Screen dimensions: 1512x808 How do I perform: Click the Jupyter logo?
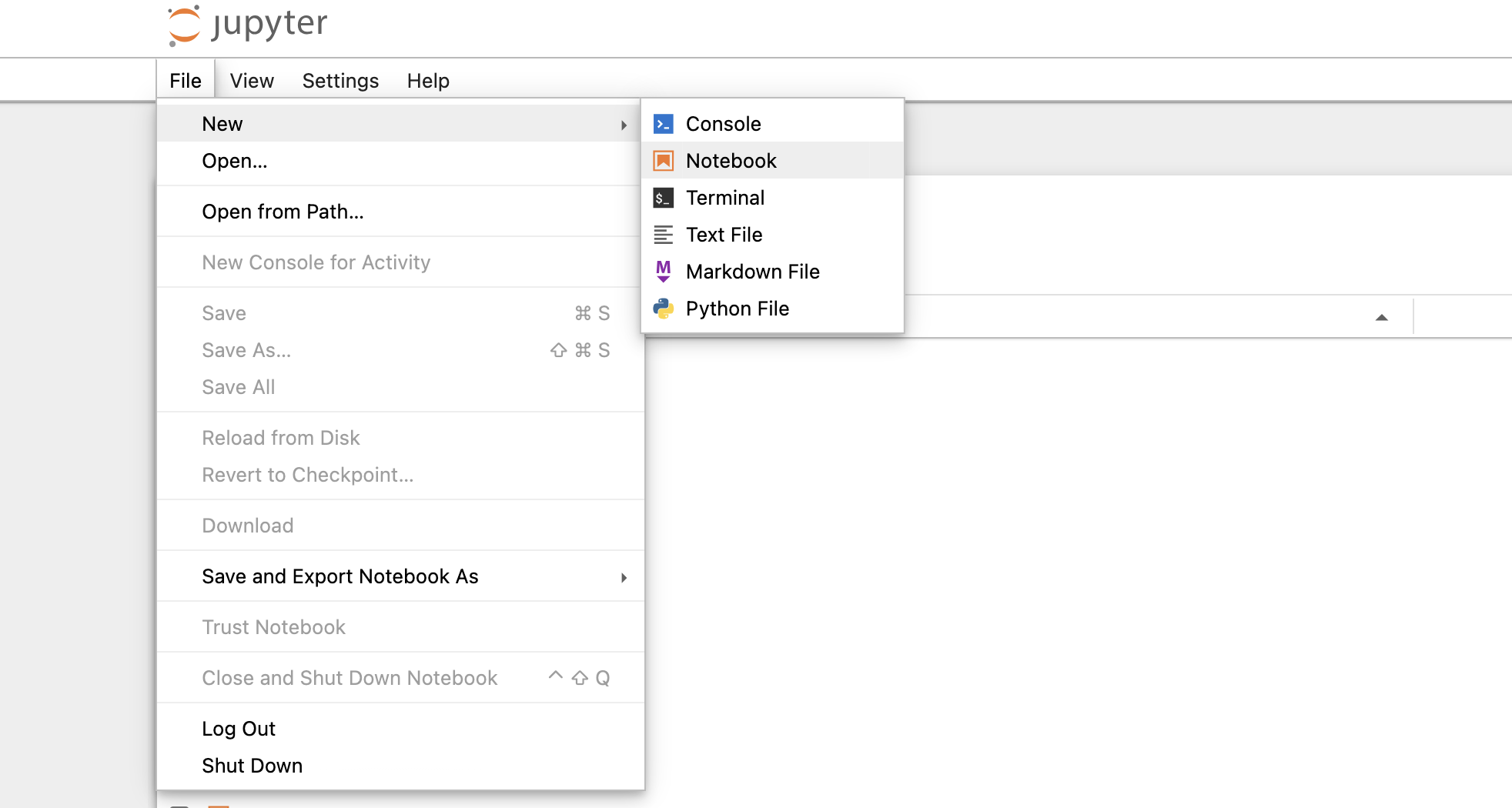click(248, 25)
